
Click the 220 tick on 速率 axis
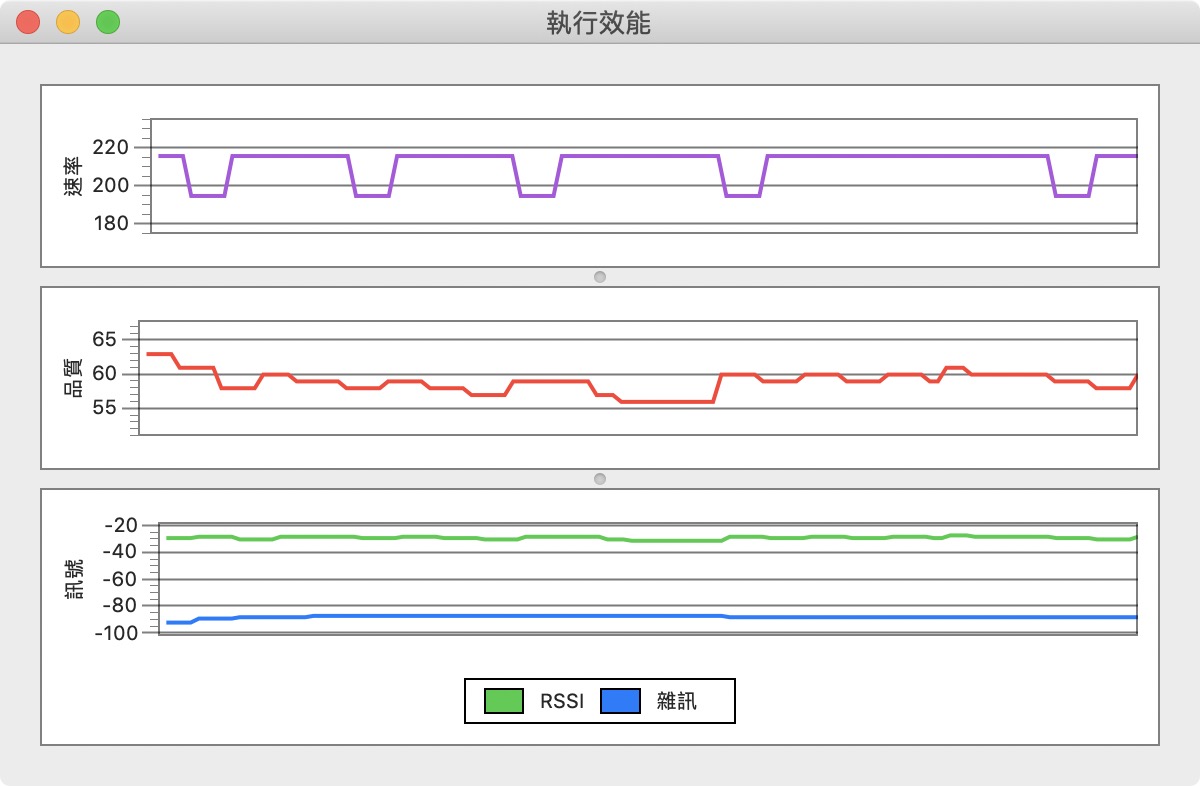(111, 148)
